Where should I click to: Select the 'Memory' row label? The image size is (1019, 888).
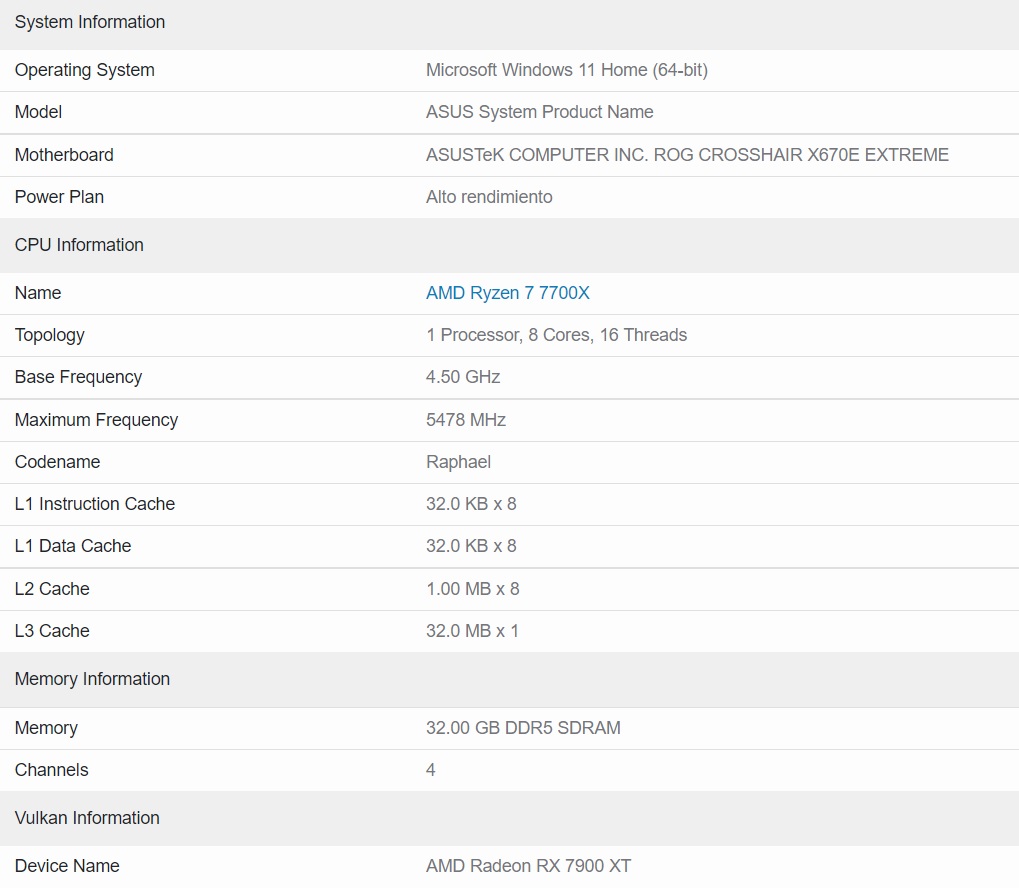pyautogui.click(x=46, y=728)
